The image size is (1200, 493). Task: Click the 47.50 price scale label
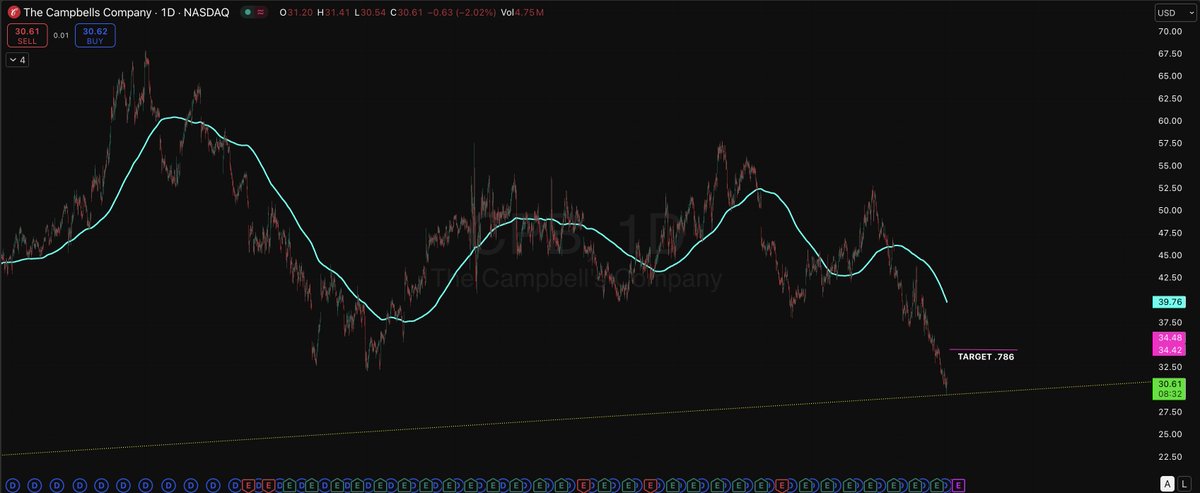click(1172, 233)
